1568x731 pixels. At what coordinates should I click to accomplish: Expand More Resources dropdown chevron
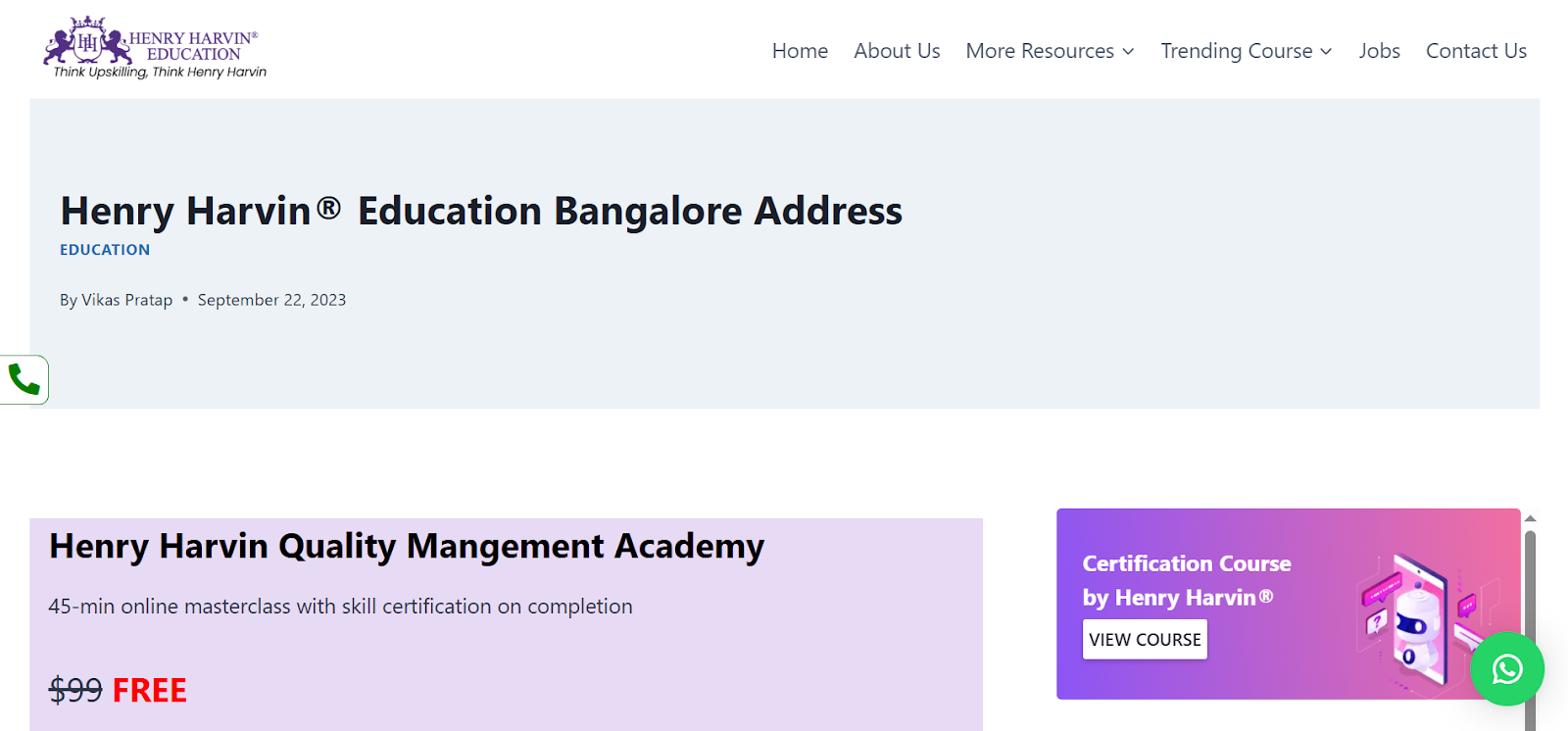(x=1128, y=52)
